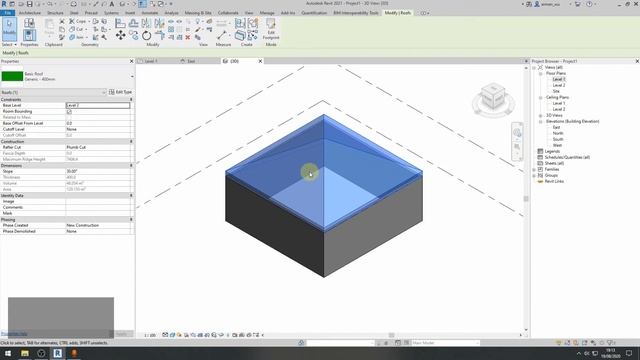Toggle Select Elements by Face in status bar

click(584, 343)
